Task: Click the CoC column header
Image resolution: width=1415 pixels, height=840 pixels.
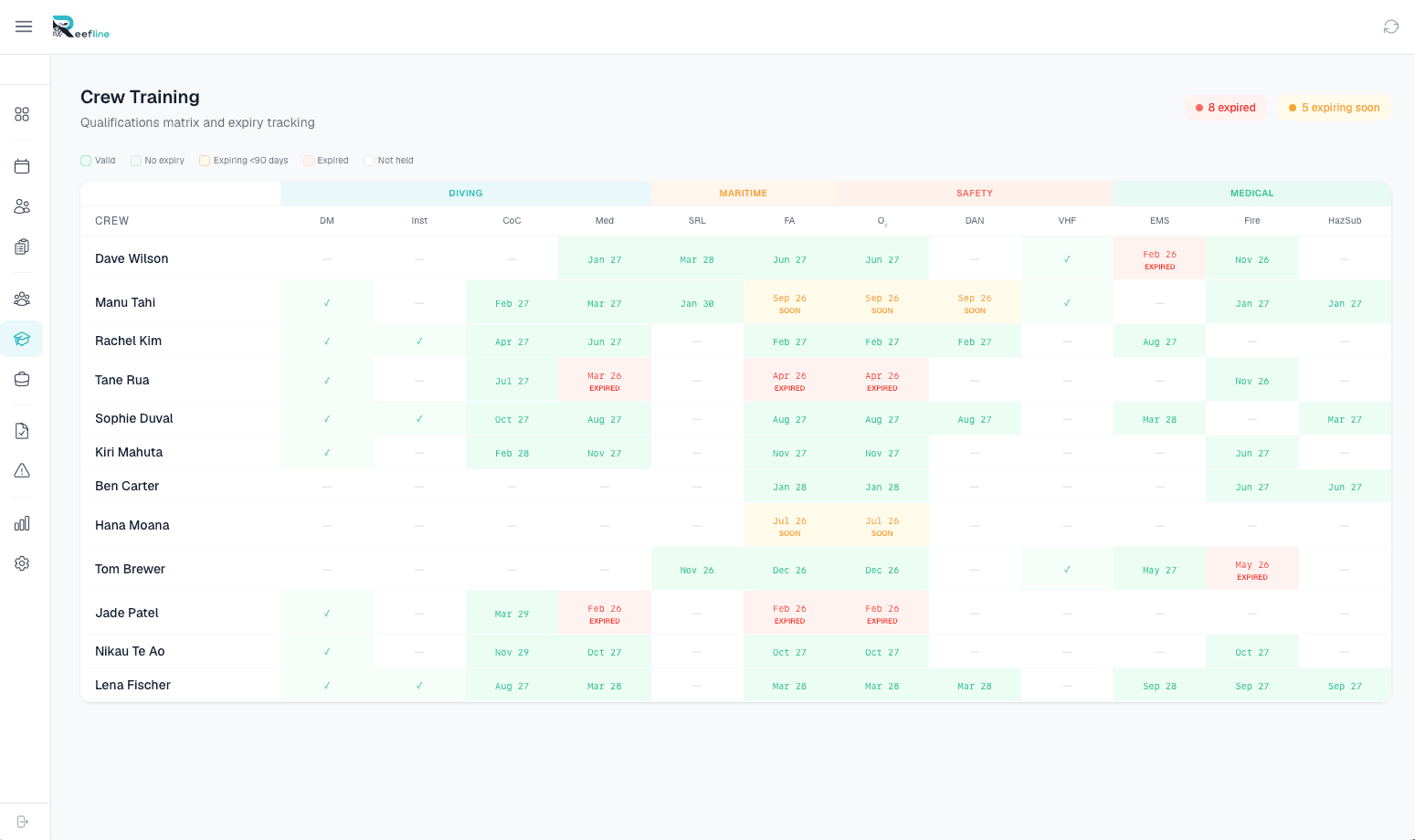Action: (x=512, y=221)
